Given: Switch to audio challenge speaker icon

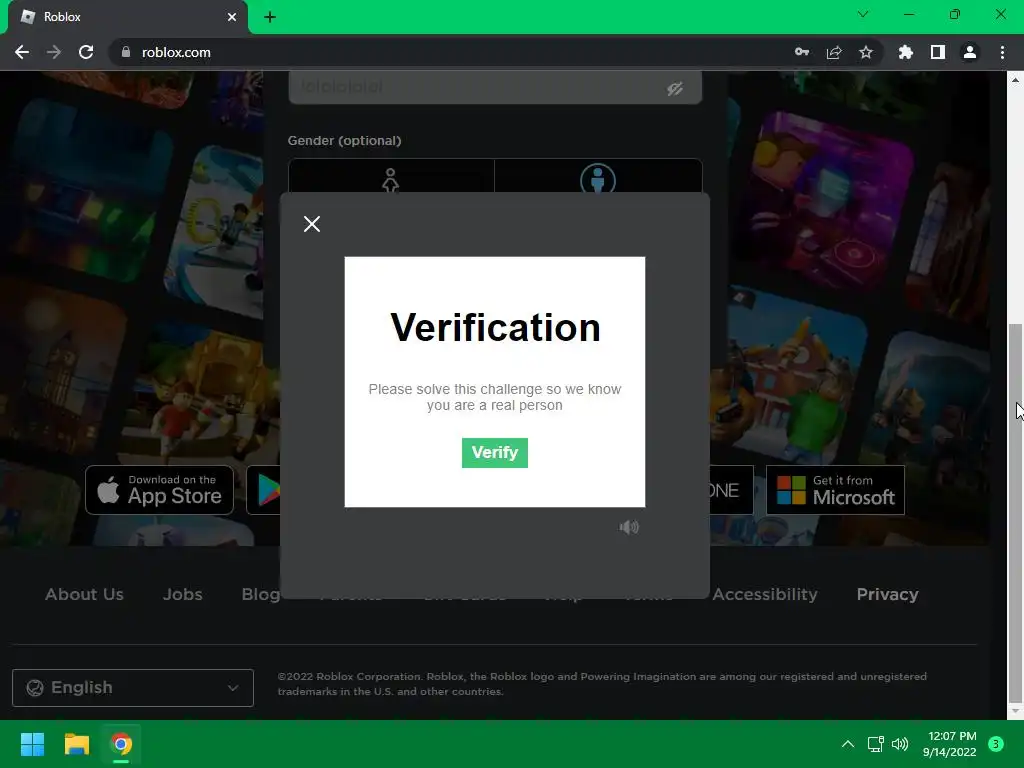Looking at the screenshot, I should tap(629, 527).
